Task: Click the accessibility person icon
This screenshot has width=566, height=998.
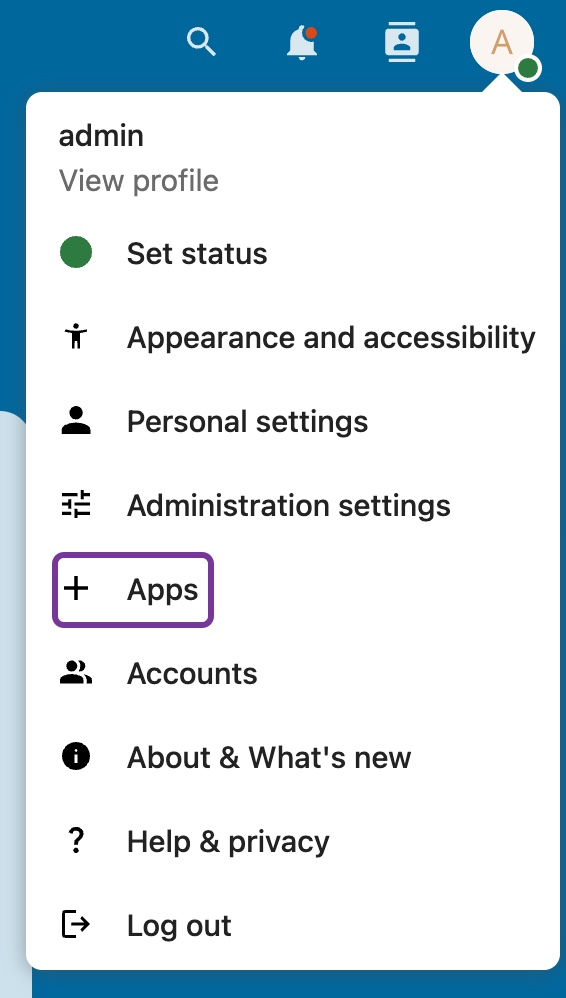Action: point(76,337)
